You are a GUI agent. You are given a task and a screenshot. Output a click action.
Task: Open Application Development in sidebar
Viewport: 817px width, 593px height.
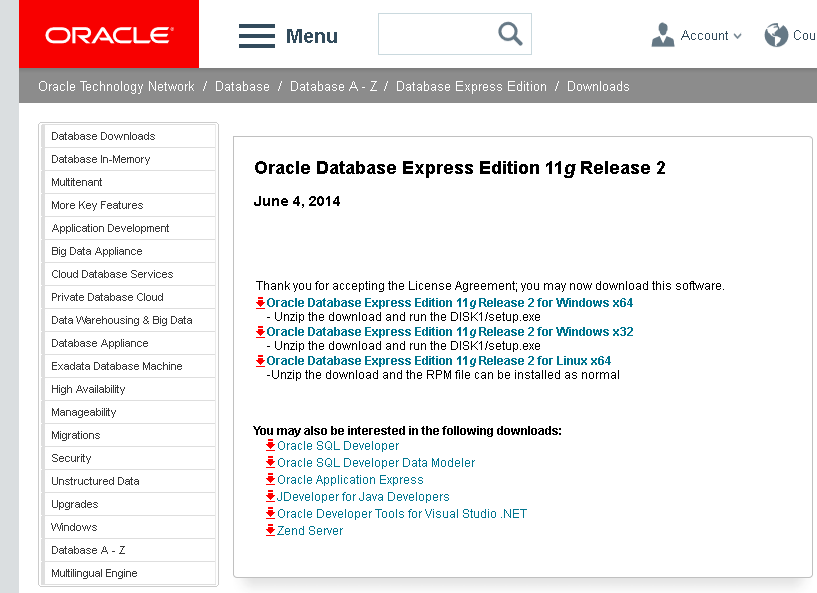(130, 228)
